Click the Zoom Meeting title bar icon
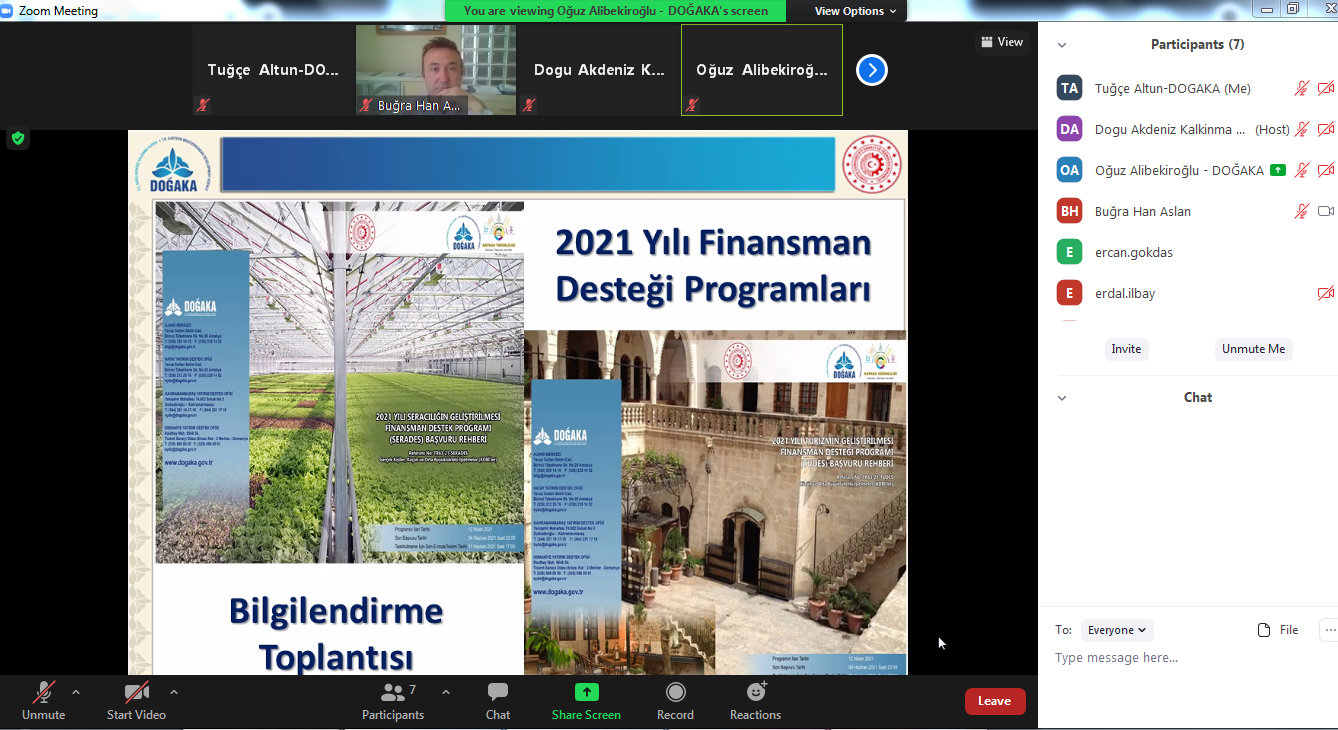Screen dimensions: 1338x730 tap(8, 10)
